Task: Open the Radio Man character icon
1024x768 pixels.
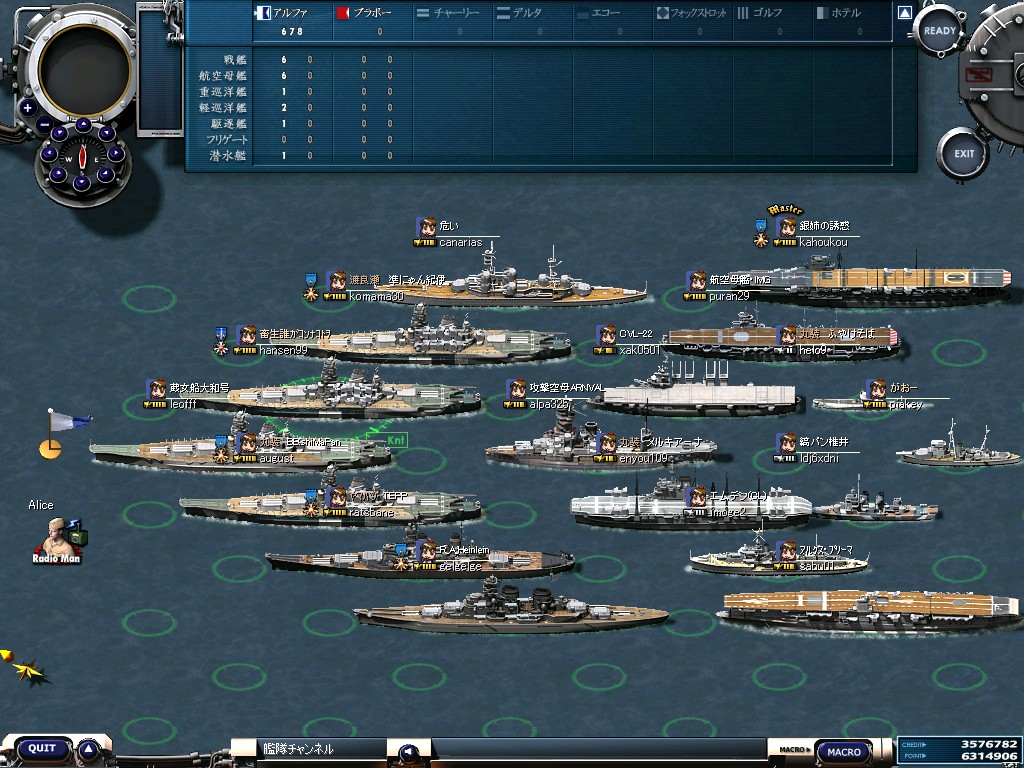Action: [59, 539]
